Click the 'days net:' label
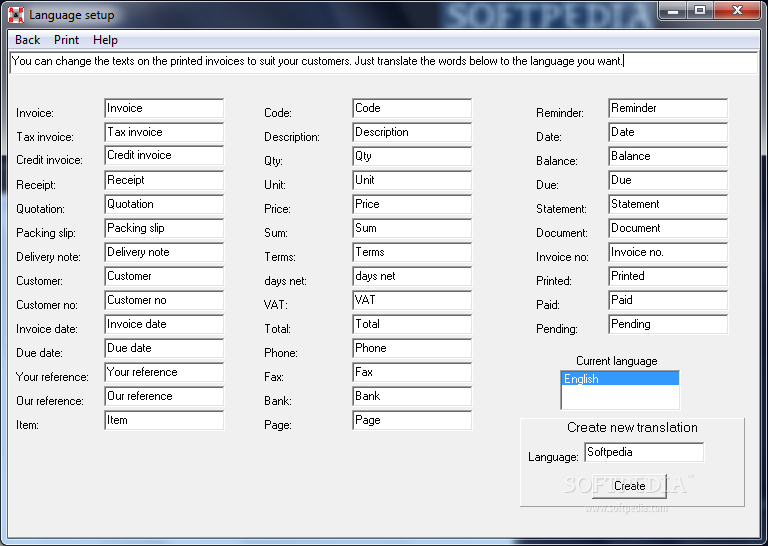Screen dimensions: 768x546 pyautogui.click(x=285, y=281)
